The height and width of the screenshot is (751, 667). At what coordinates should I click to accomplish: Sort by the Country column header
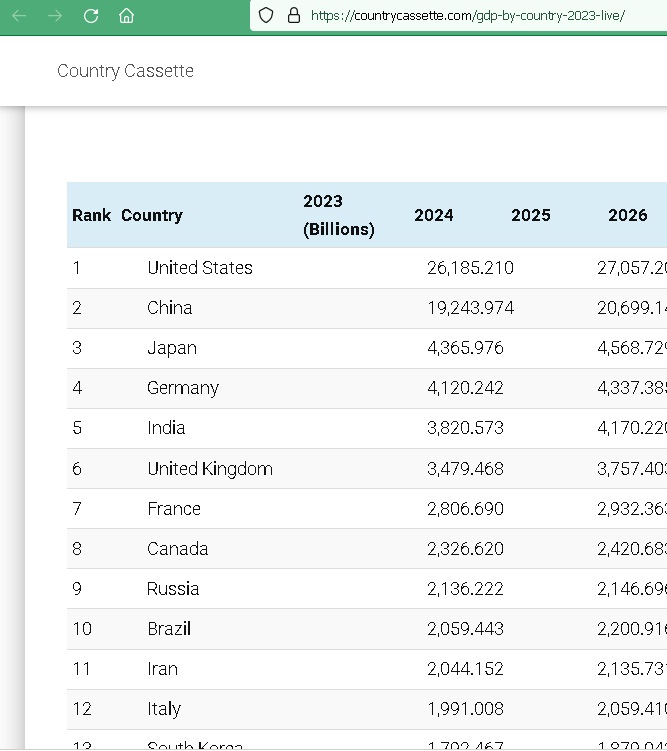point(152,216)
